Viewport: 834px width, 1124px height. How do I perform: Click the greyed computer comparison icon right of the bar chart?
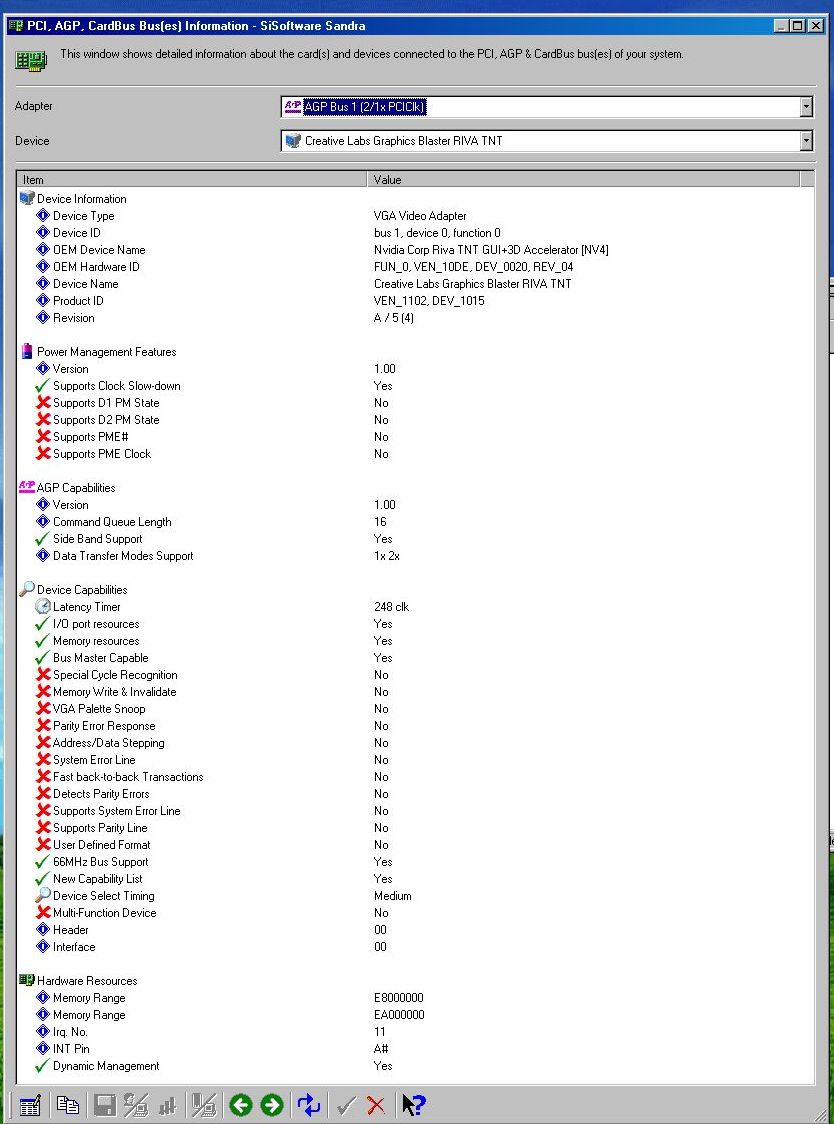204,1105
